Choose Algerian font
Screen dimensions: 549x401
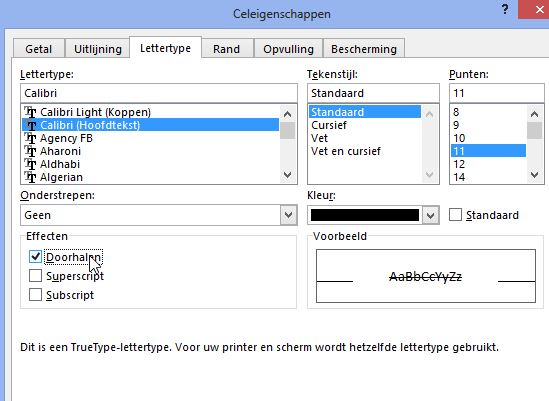pos(151,177)
